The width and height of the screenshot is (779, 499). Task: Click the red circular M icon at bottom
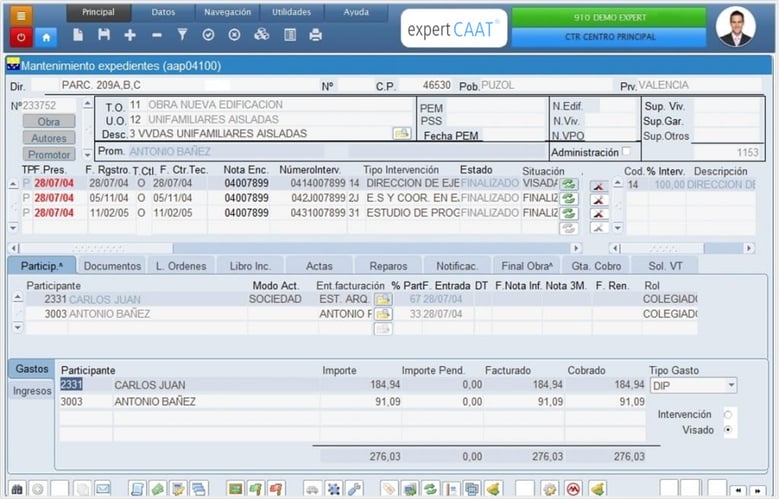(573, 490)
